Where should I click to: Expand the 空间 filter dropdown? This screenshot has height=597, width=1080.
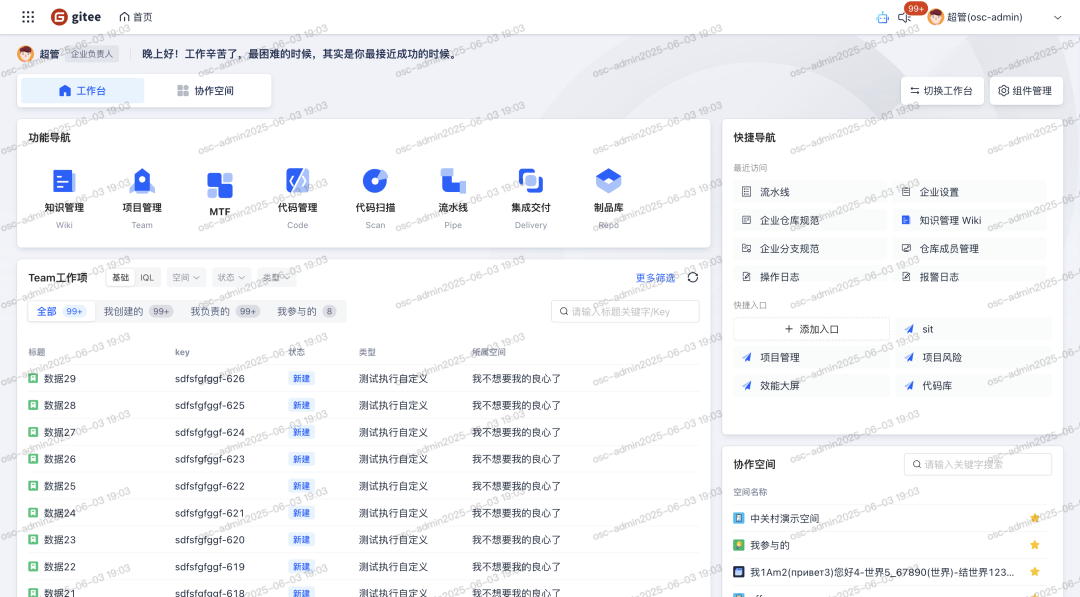point(186,278)
